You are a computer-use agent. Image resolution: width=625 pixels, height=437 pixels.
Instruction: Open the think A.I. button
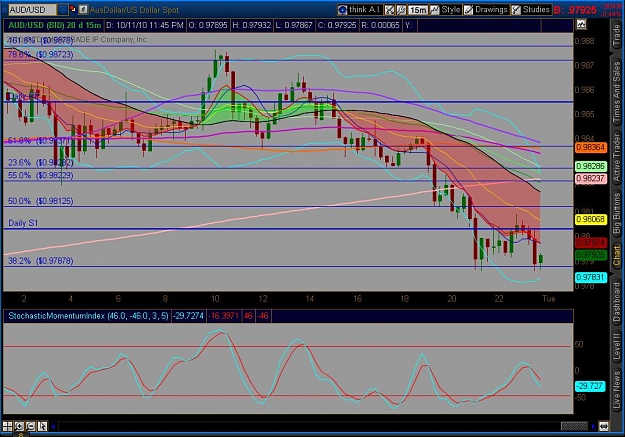click(x=360, y=9)
